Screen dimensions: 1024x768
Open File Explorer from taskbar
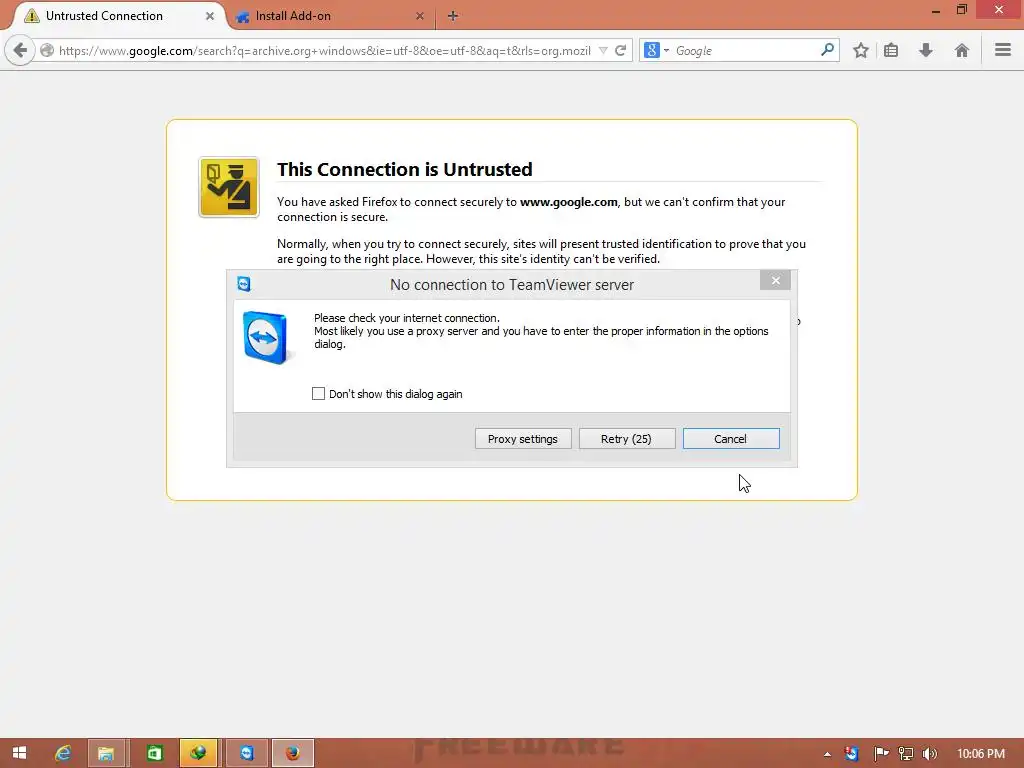tap(106, 753)
